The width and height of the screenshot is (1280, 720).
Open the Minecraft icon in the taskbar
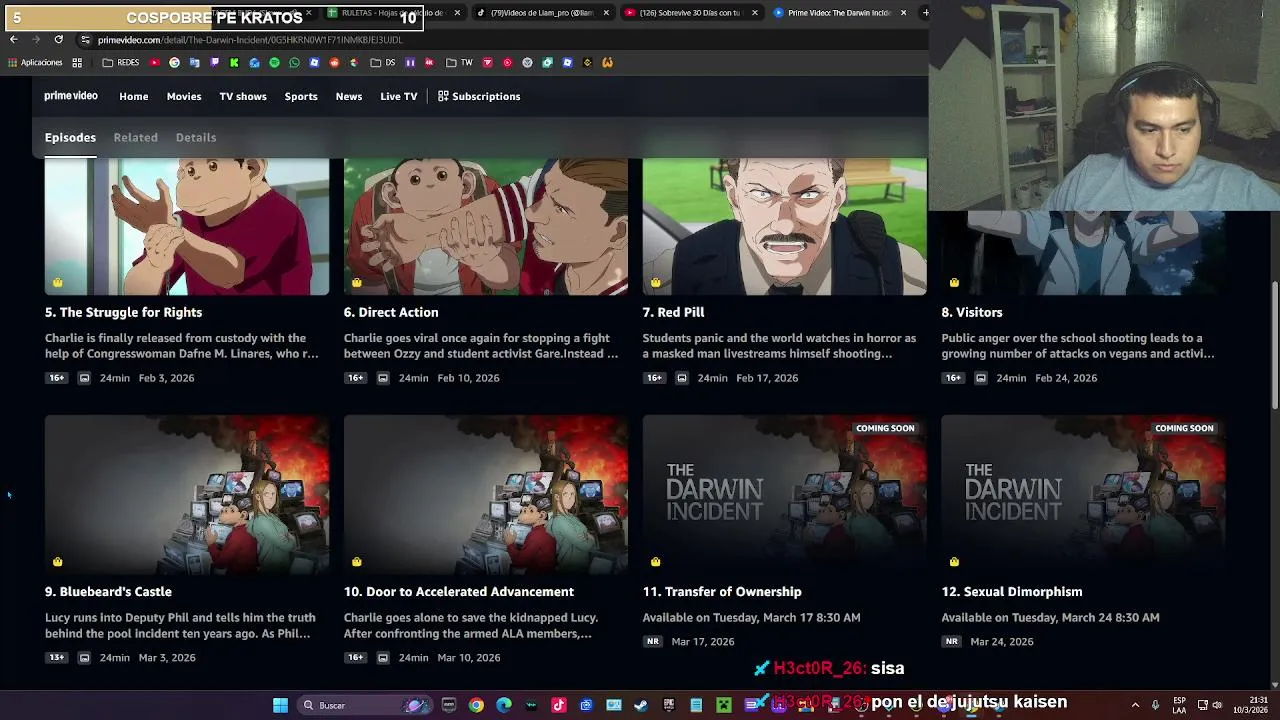click(x=723, y=705)
